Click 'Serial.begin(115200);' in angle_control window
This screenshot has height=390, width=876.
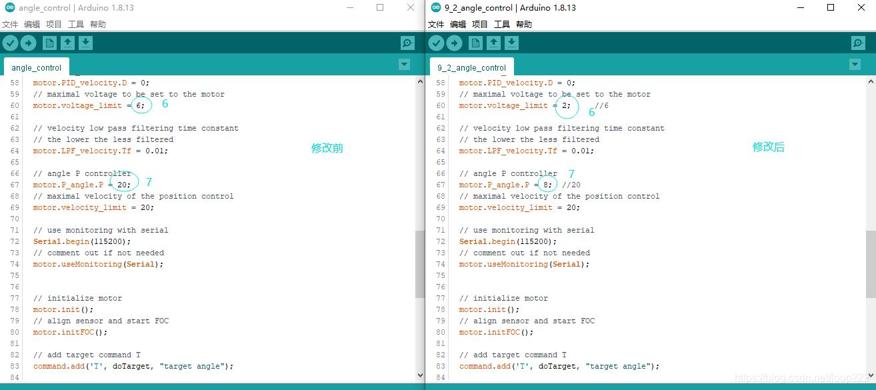[x=82, y=241]
